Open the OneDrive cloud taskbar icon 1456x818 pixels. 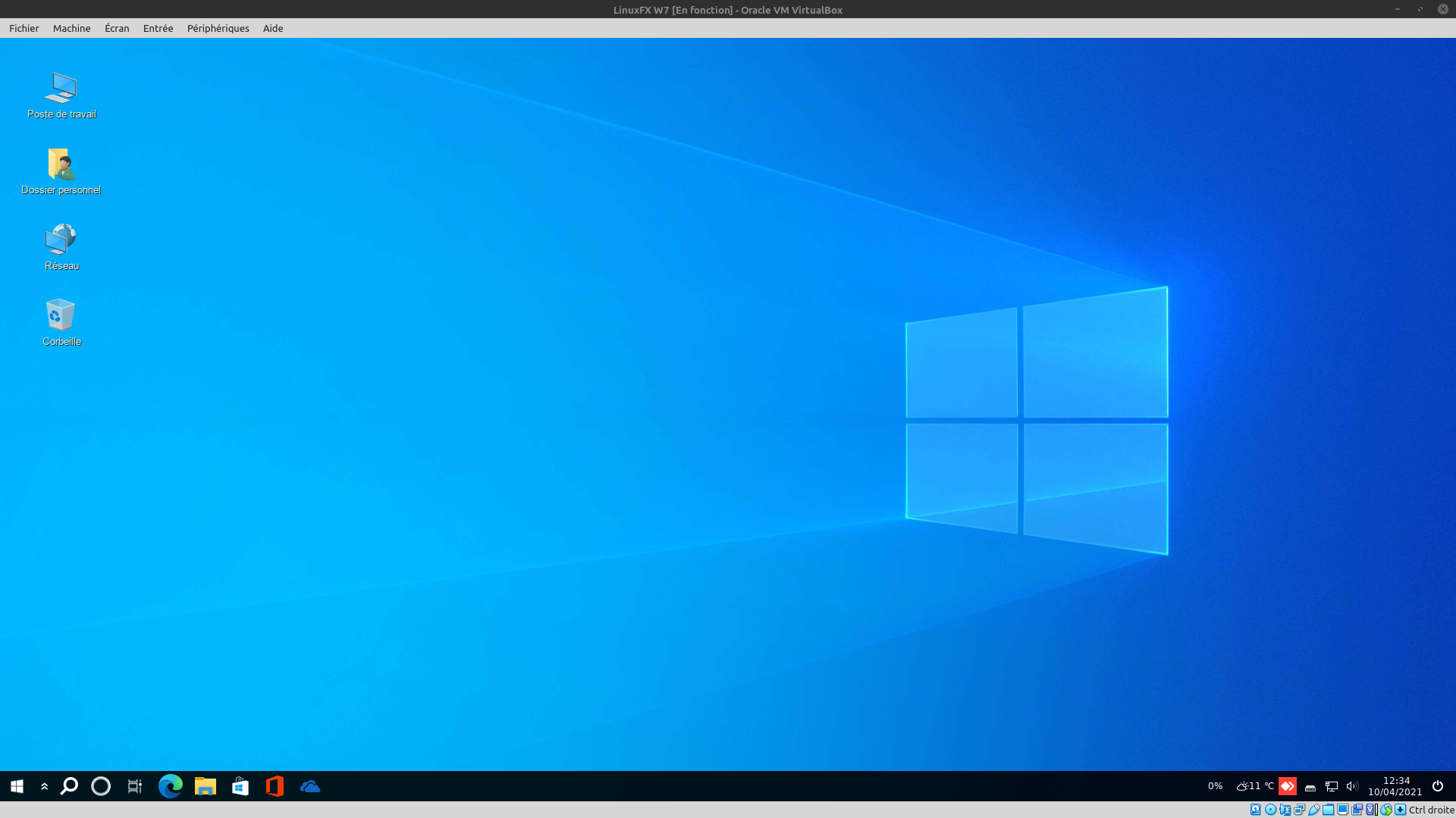point(309,786)
